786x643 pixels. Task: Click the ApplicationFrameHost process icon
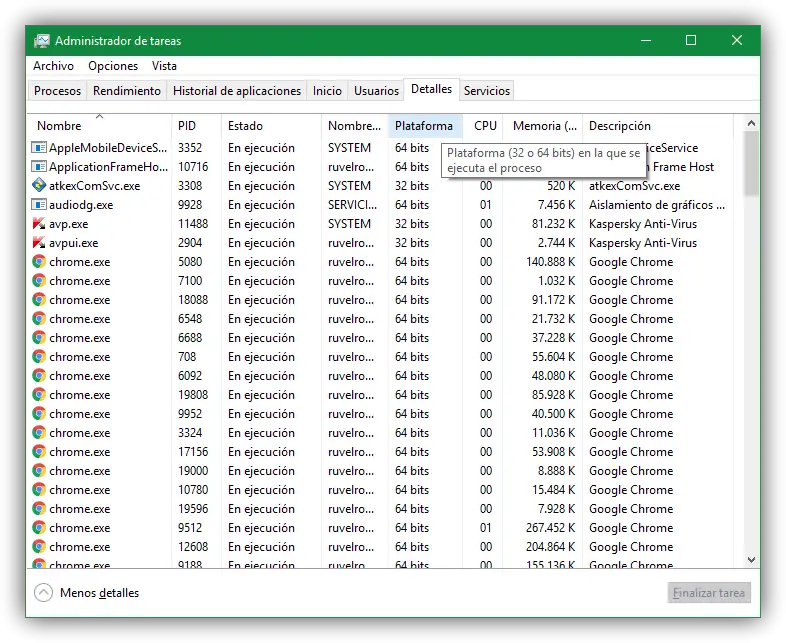(x=39, y=167)
